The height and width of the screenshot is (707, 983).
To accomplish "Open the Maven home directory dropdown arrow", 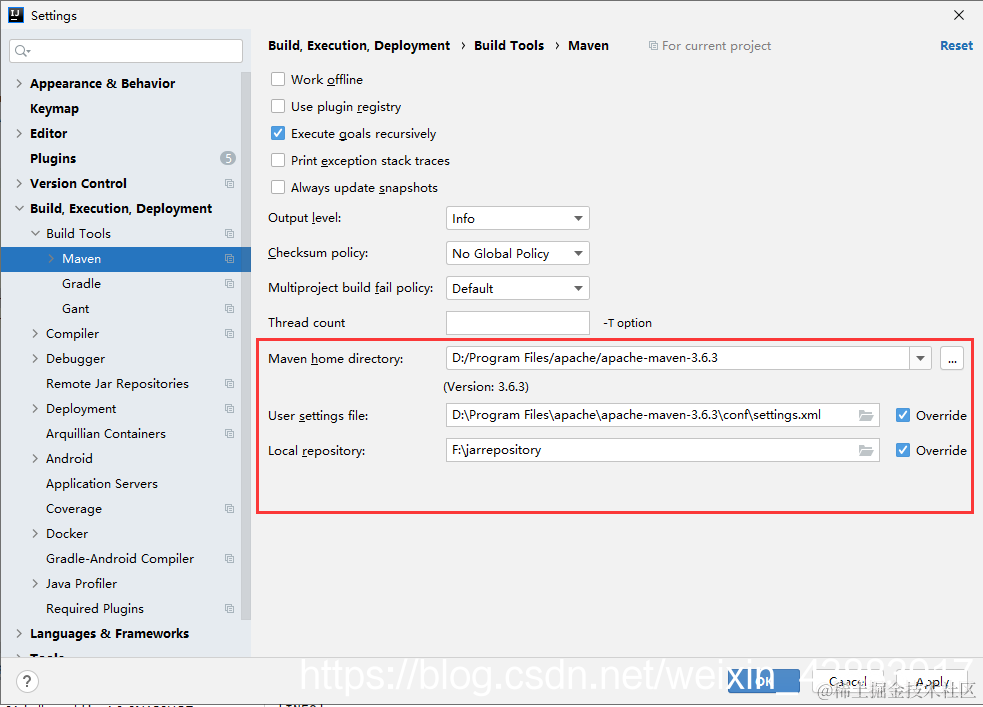I will 920,359.
